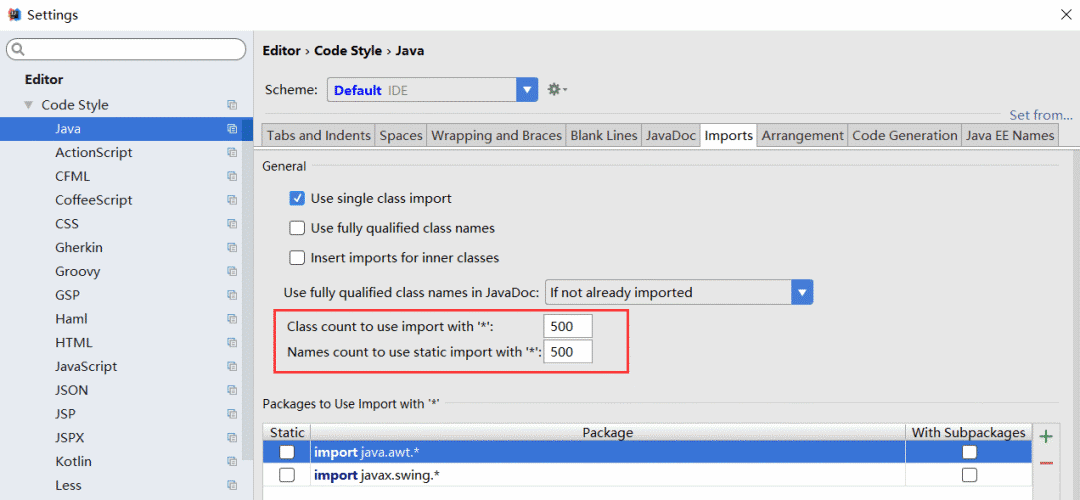Click the copy icon beside Groovy
This screenshot has width=1080, height=500.
click(x=232, y=272)
